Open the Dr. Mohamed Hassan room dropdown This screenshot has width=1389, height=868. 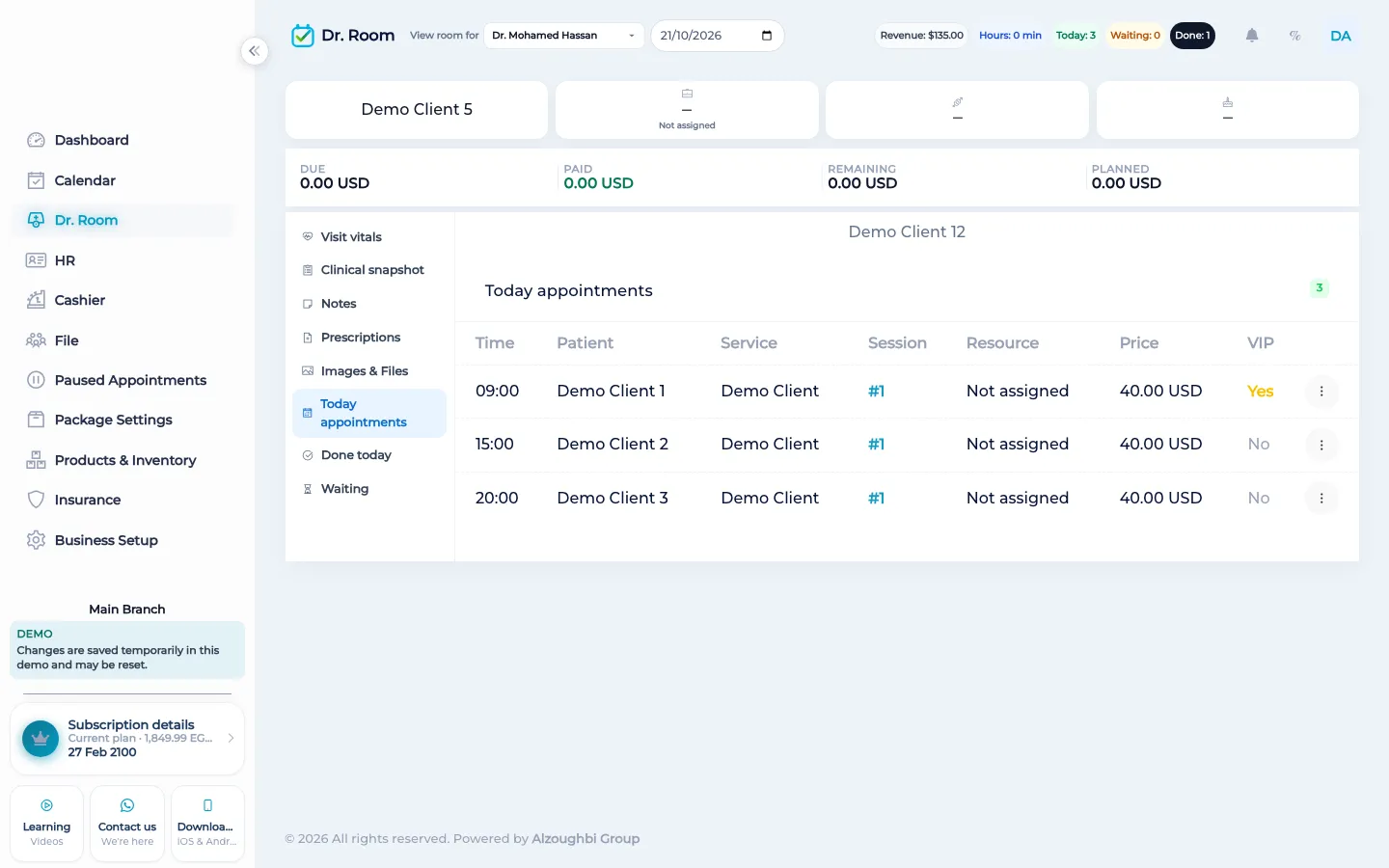coord(563,36)
